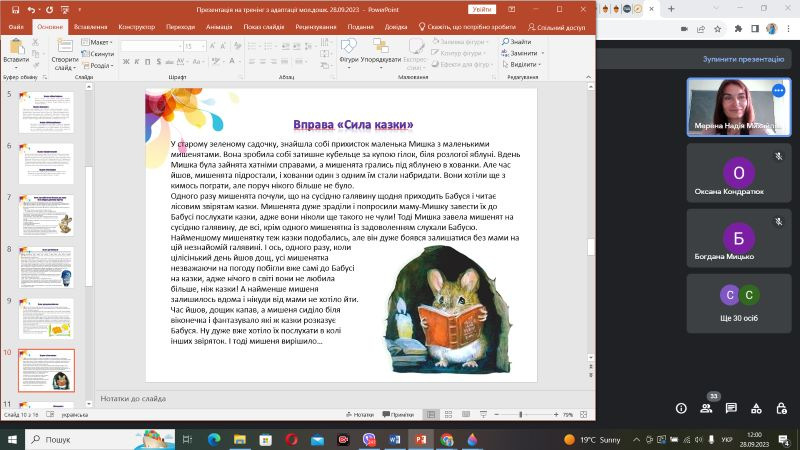
Task: Switch to the Переходи ribbon tab
Action: click(x=180, y=27)
